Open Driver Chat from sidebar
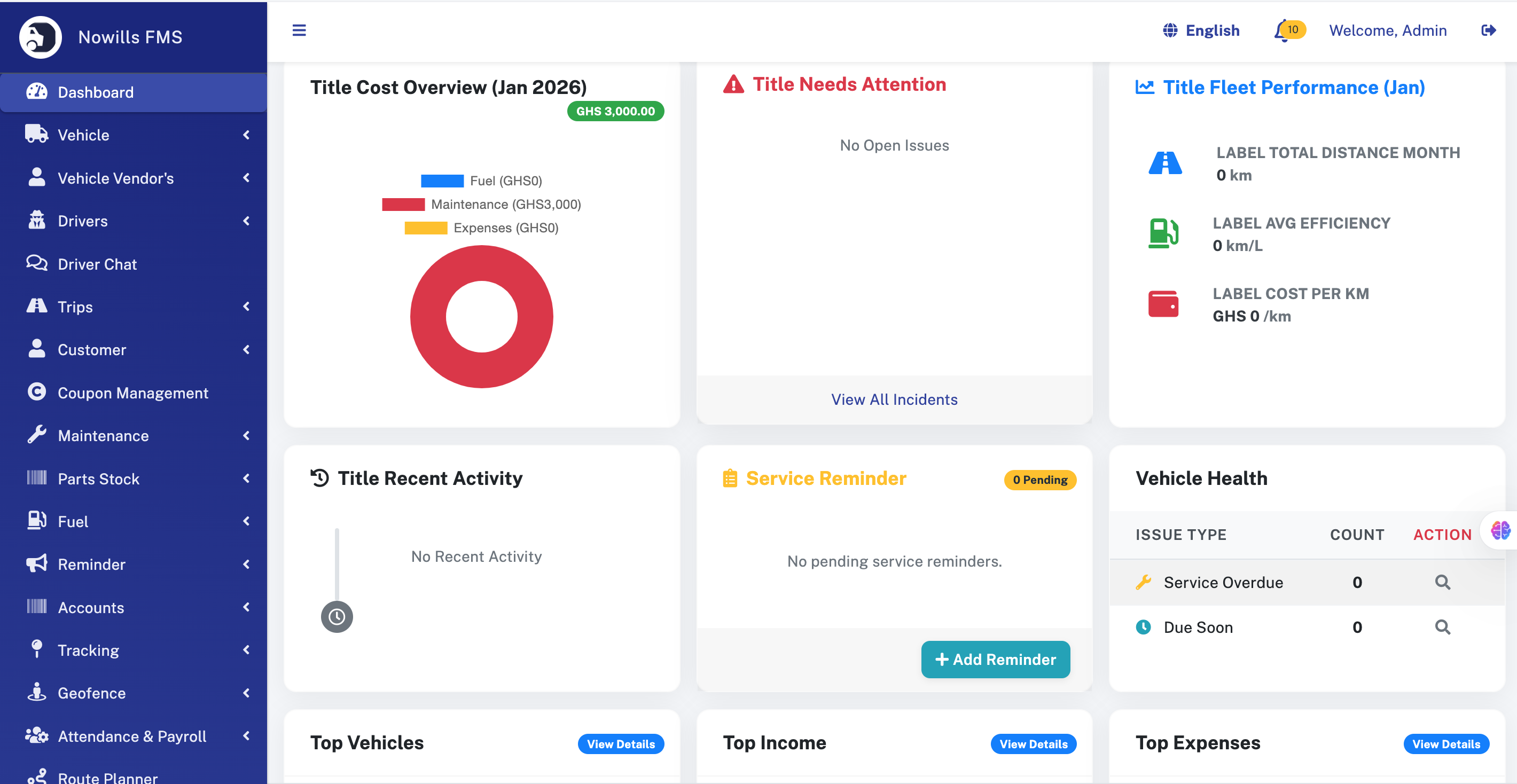The height and width of the screenshot is (784, 1517). [97, 264]
